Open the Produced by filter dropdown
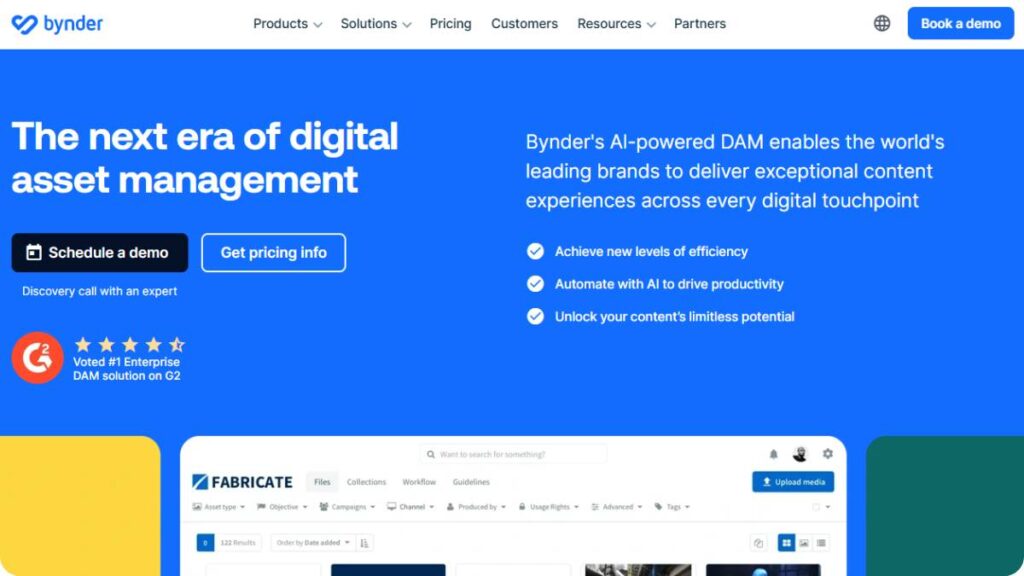This screenshot has height=576, width=1024. pos(476,507)
